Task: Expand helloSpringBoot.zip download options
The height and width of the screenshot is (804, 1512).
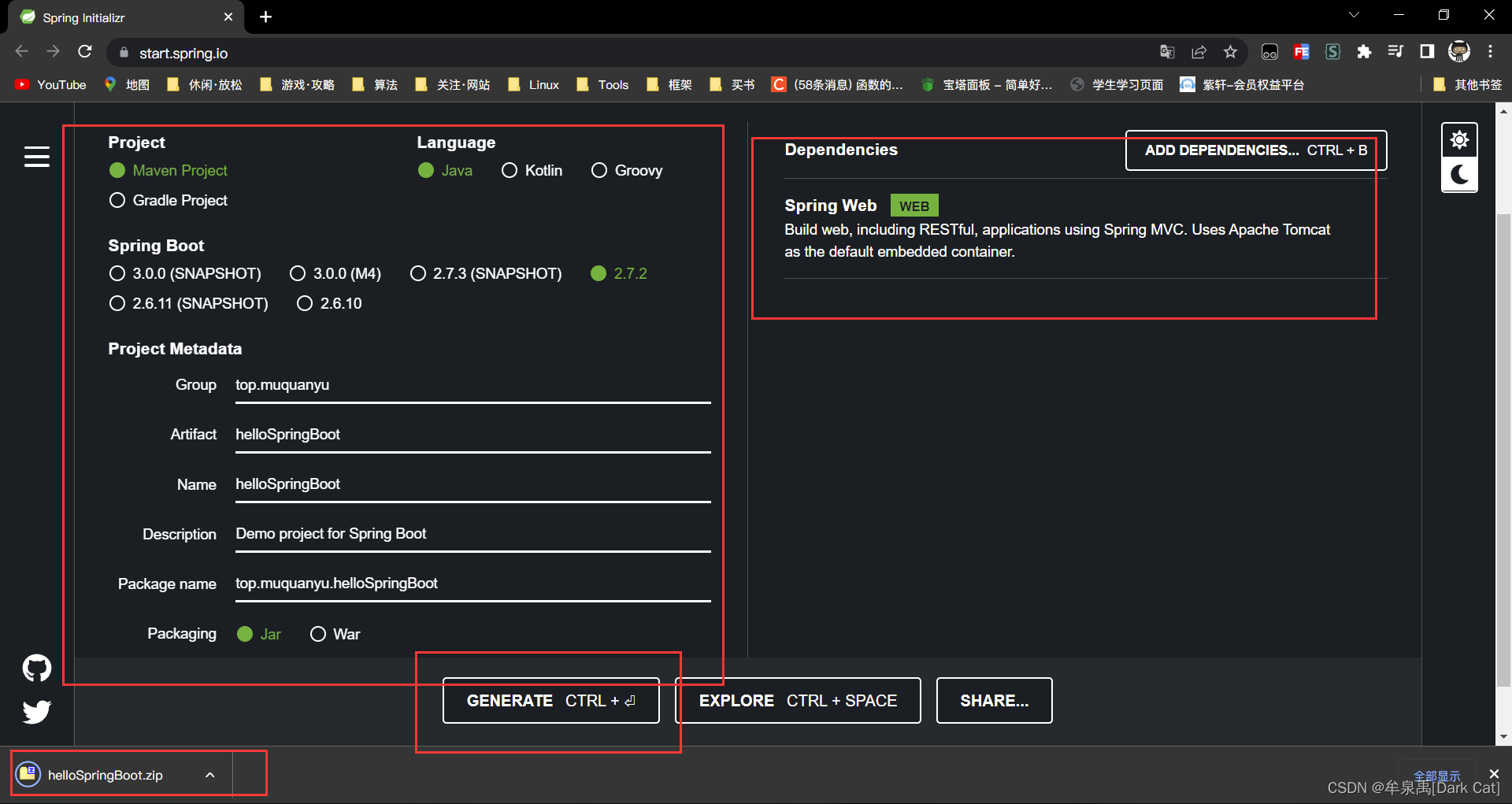Action: (x=210, y=775)
